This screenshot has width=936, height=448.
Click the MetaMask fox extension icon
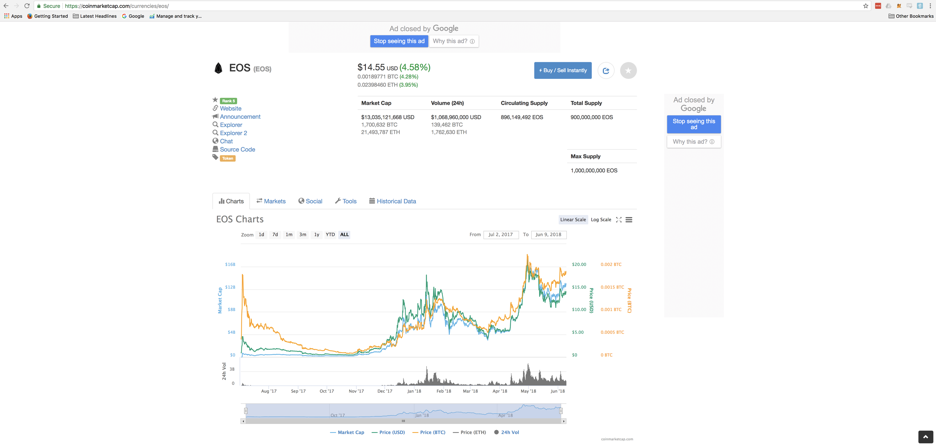[x=899, y=5]
